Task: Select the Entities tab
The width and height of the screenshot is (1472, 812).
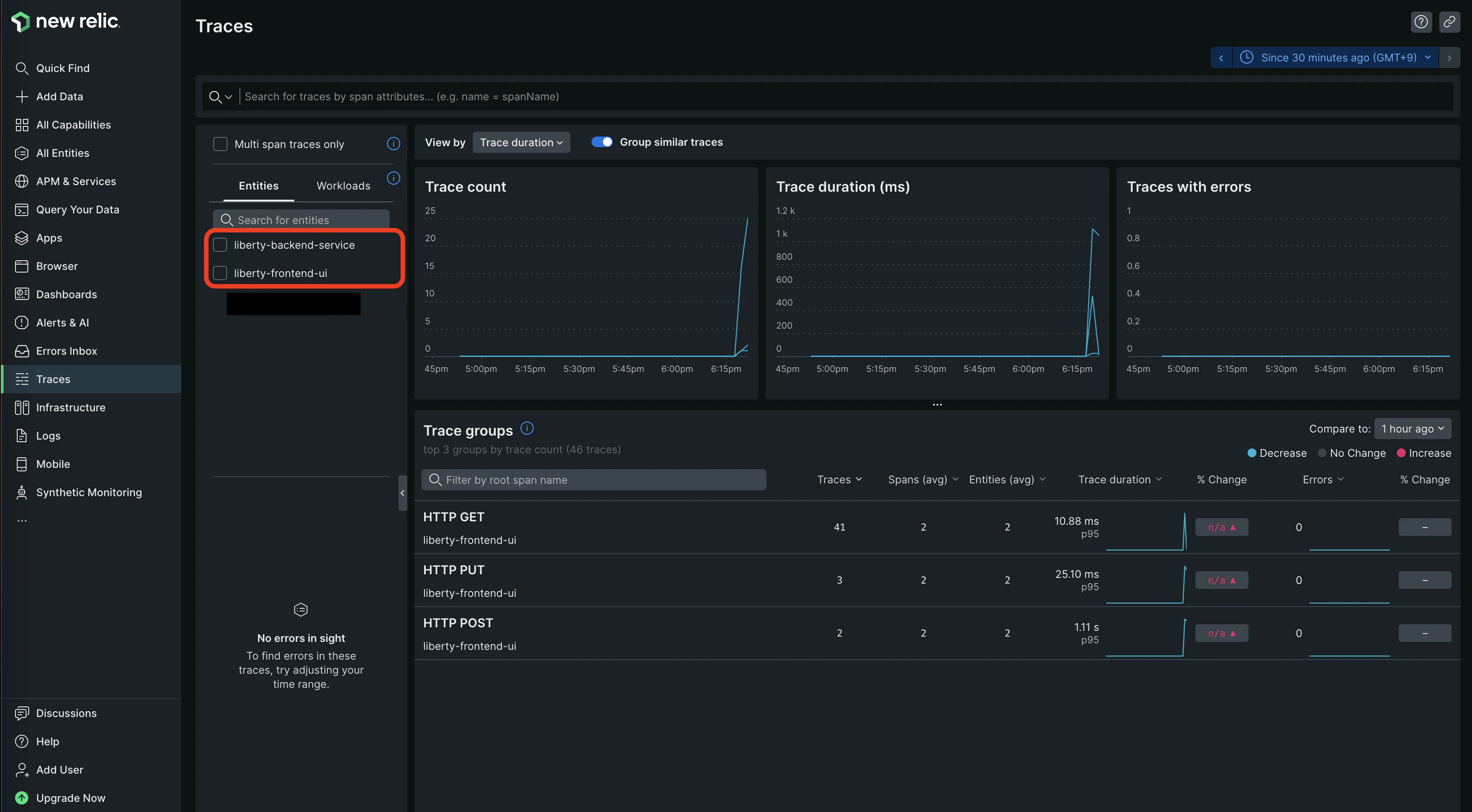Action: coord(258,186)
